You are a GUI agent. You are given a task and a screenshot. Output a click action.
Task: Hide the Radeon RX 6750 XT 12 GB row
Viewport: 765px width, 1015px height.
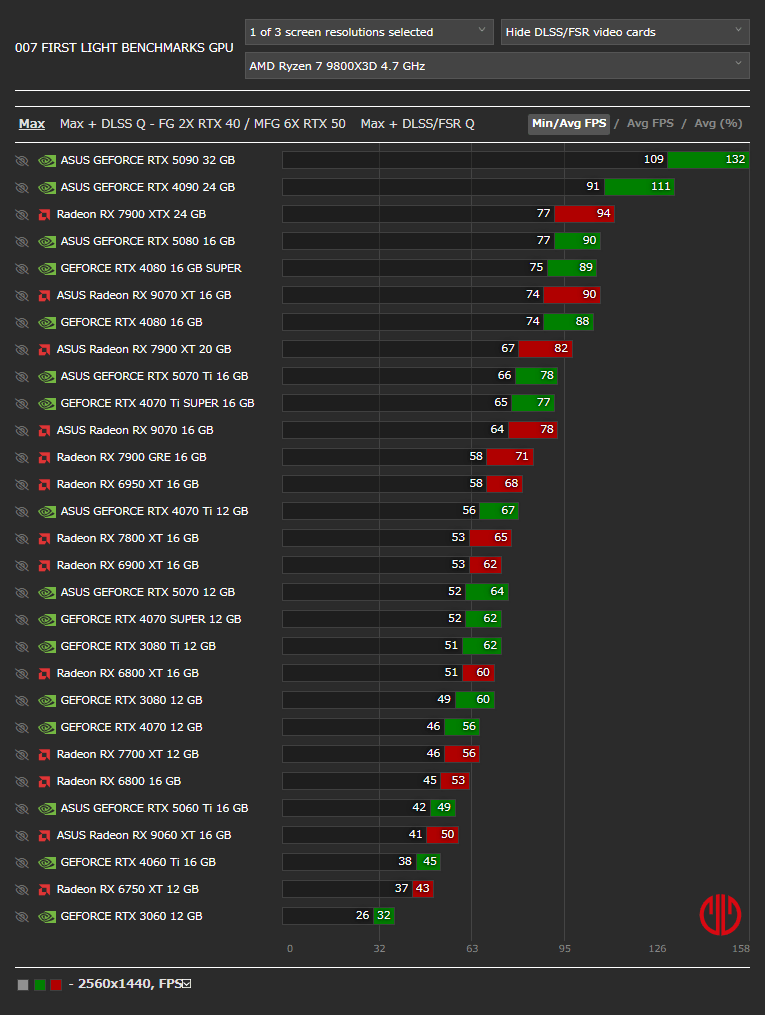pos(22,890)
